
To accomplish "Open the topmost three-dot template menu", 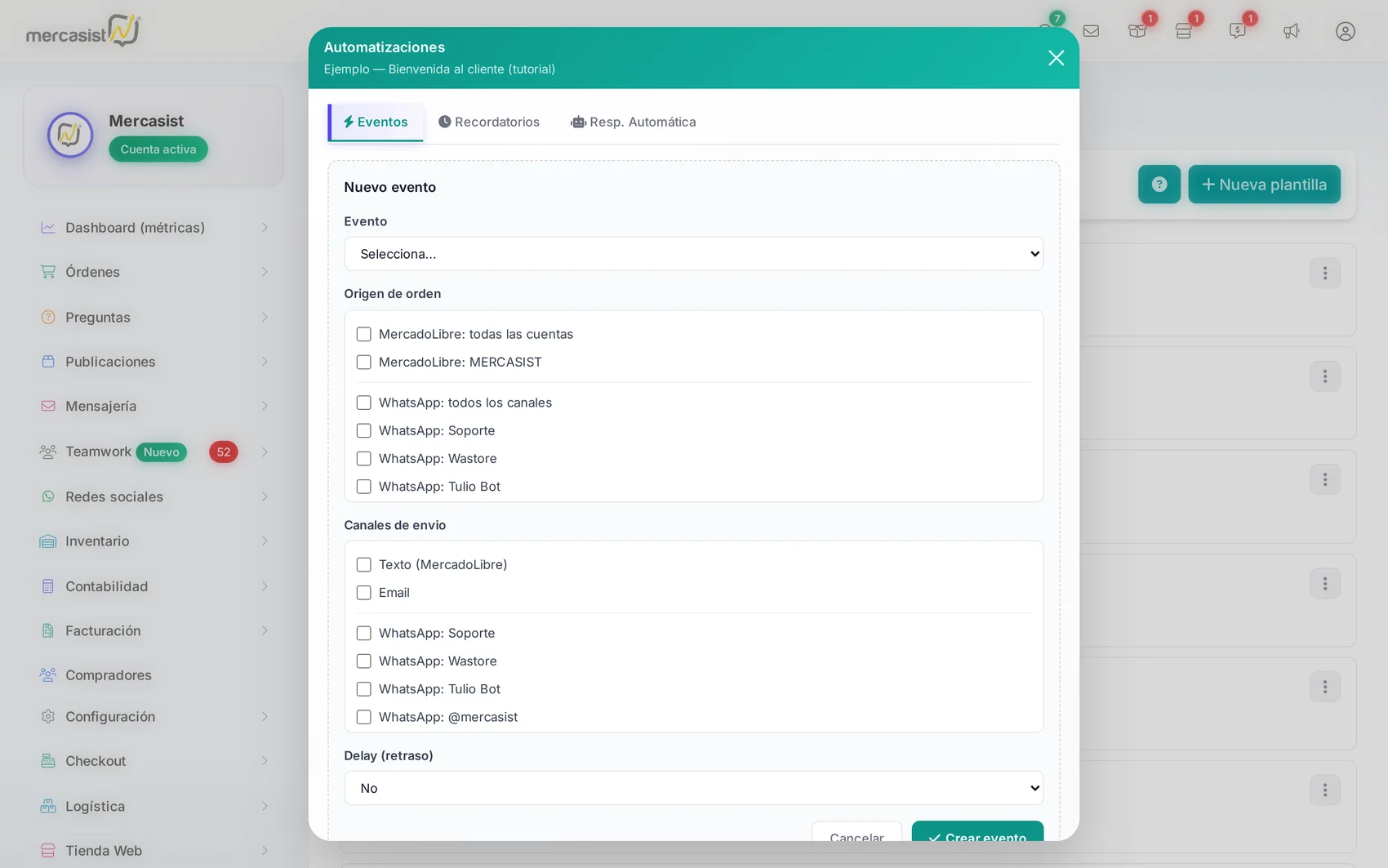I will 1325,274.
